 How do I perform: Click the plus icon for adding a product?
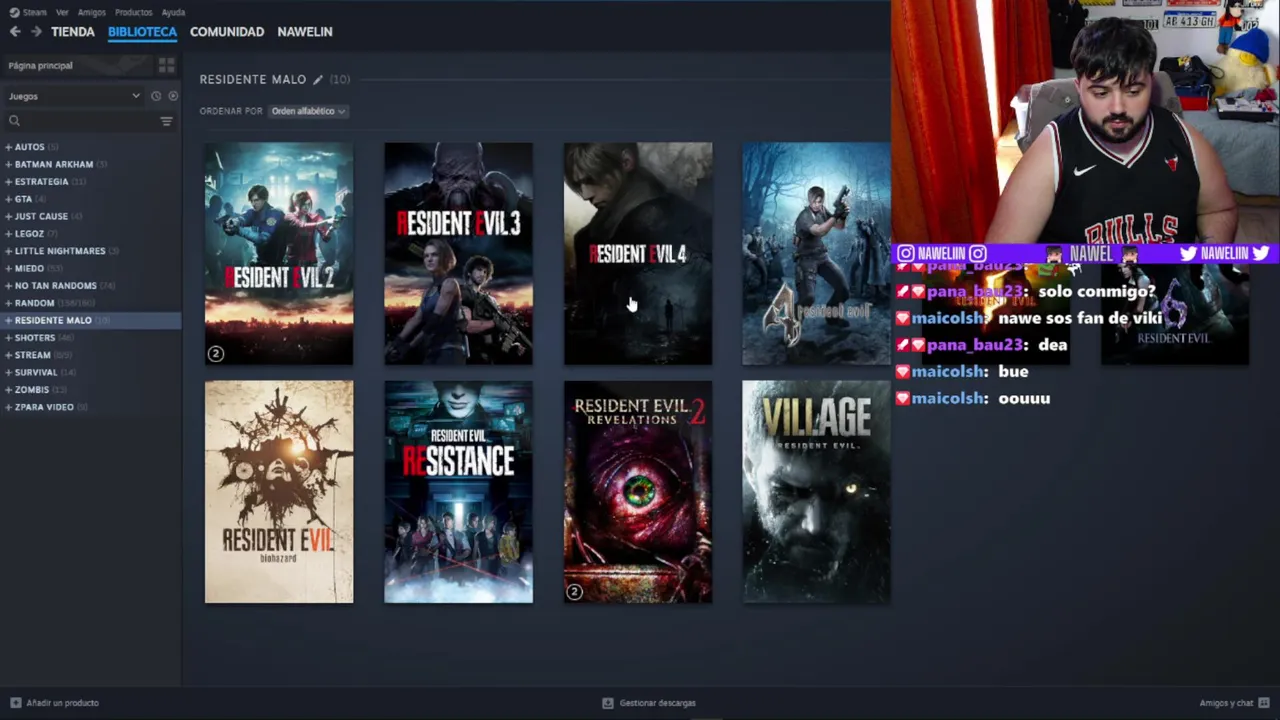tap(15, 703)
